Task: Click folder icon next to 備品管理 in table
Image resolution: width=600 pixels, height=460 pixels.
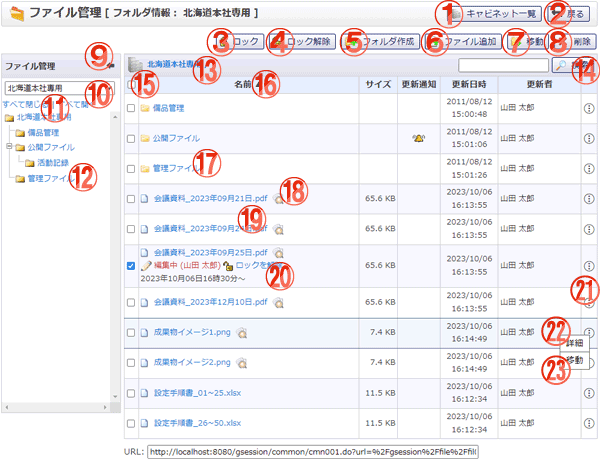Action: (145, 108)
